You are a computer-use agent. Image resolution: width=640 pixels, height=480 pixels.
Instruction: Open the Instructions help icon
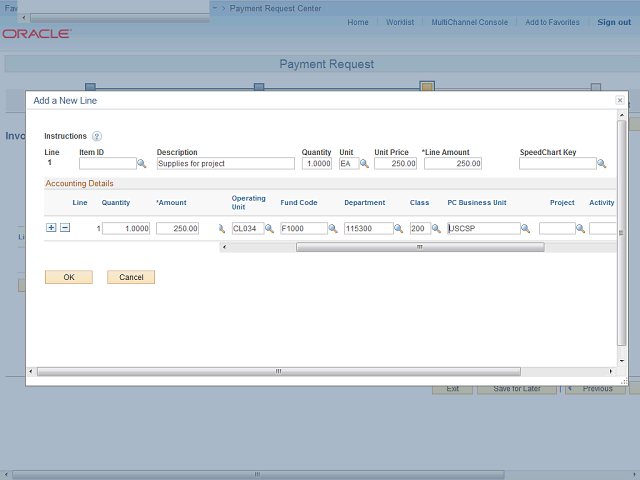[x=97, y=136]
